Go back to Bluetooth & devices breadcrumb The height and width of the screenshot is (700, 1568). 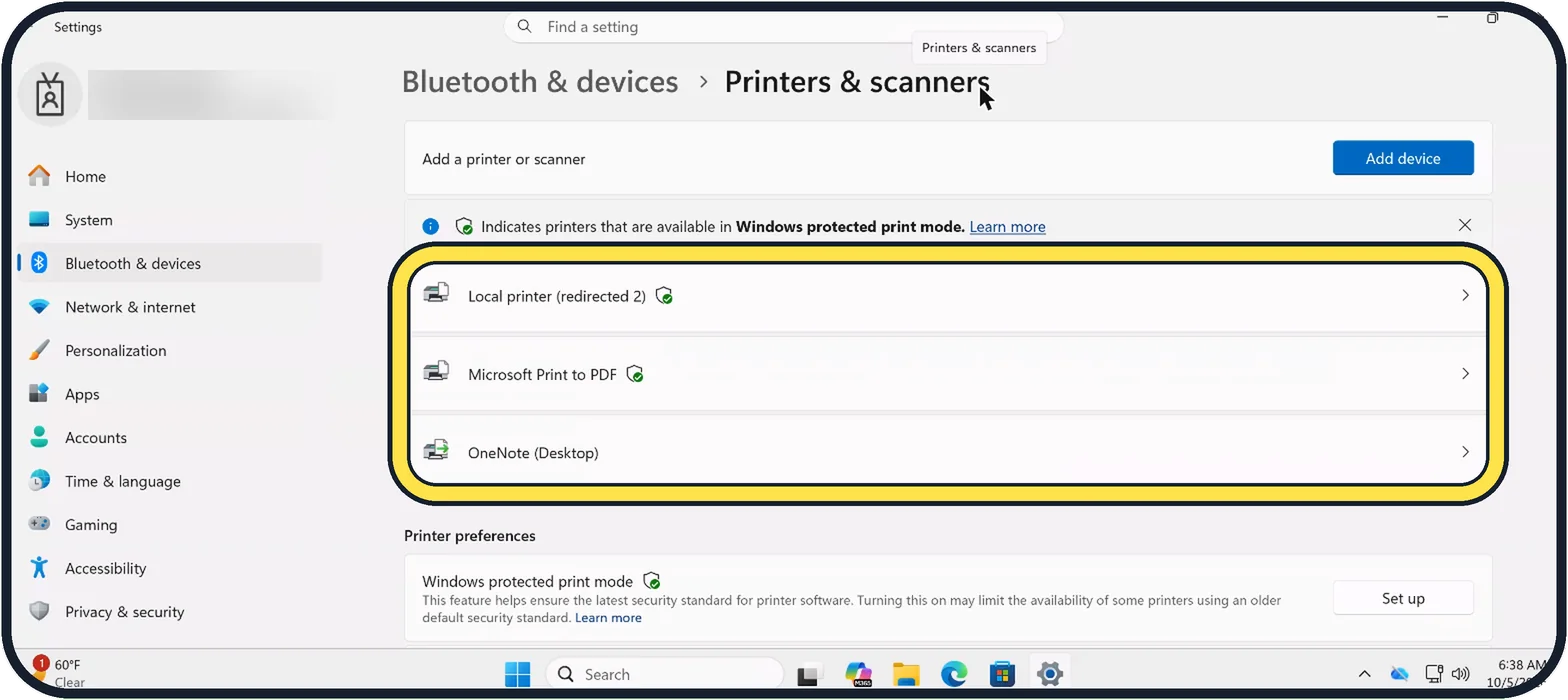[540, 82]
